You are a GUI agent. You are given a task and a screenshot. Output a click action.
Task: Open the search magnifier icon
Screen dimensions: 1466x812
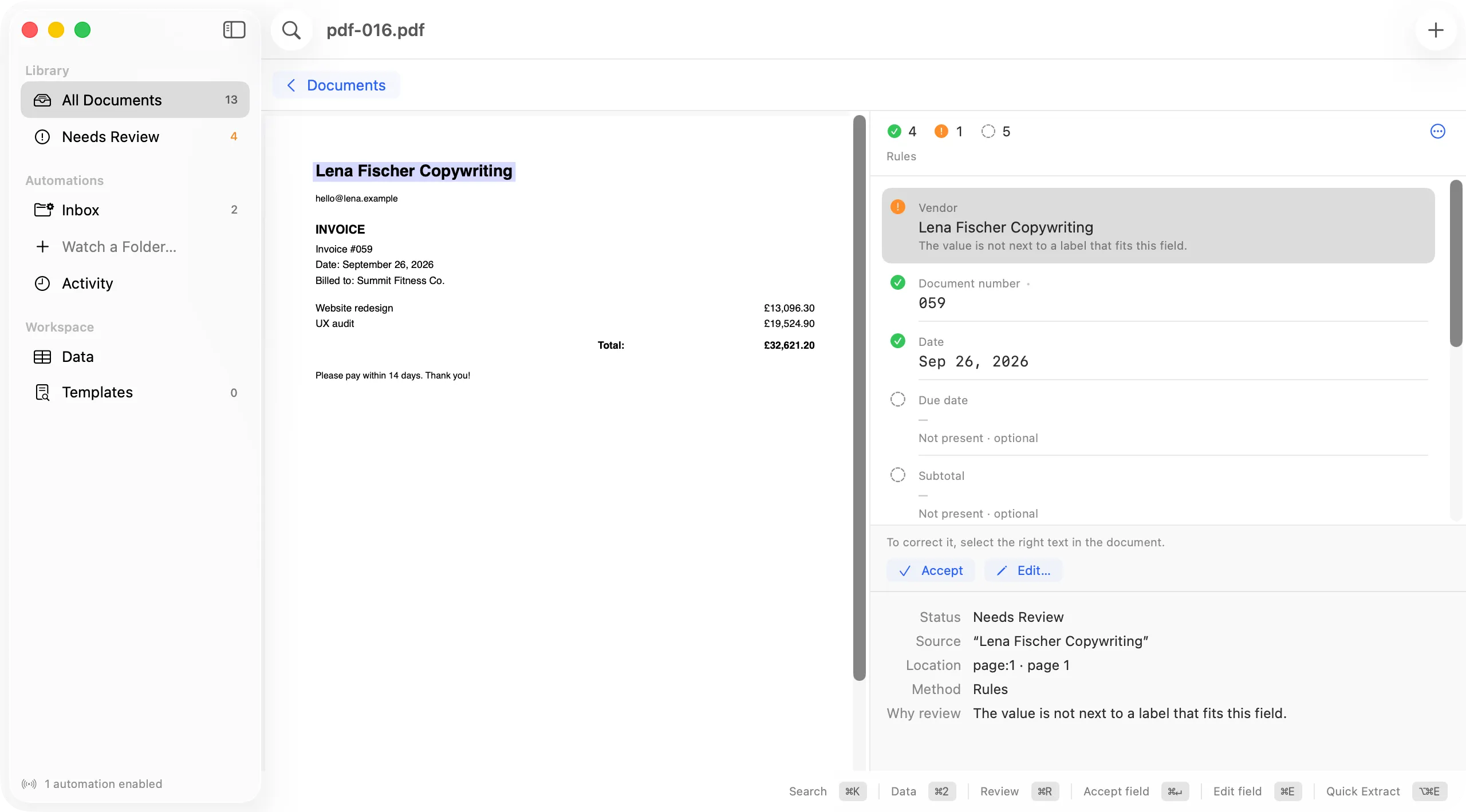[291, 30]
